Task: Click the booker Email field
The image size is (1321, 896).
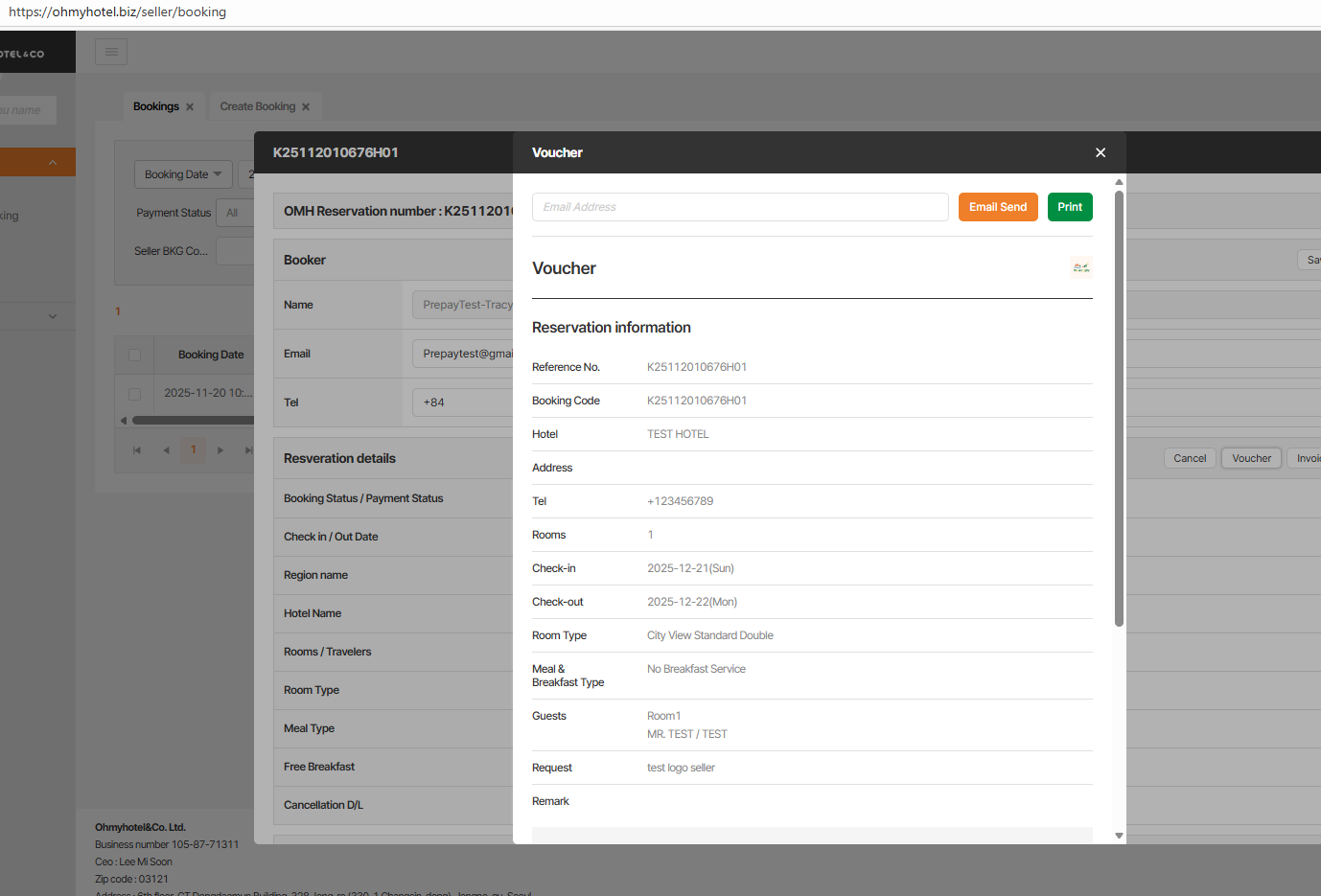Action: (463, 354)
